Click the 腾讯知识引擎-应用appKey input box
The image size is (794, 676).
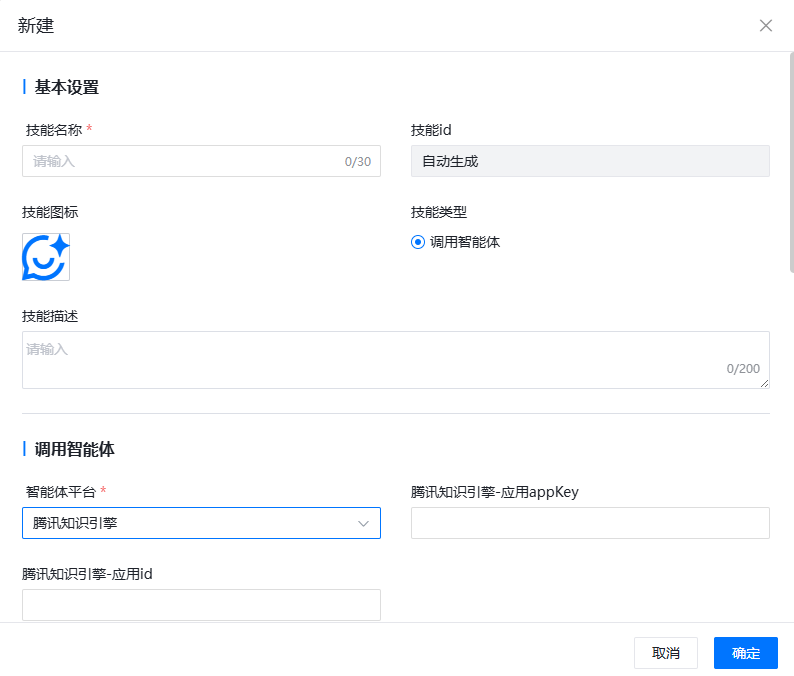pyautogui.click(x=590, y=523)
